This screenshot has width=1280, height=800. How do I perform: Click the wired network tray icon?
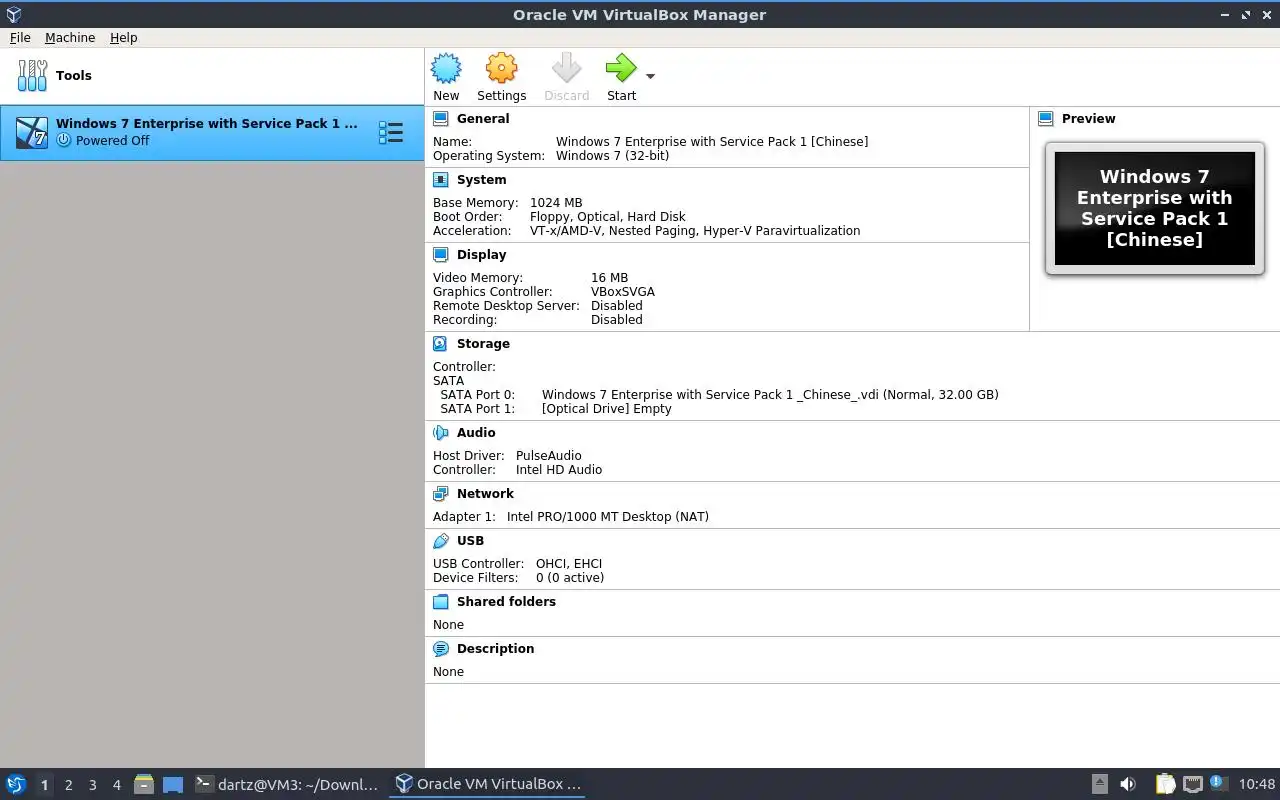[x=1193, y=785]
